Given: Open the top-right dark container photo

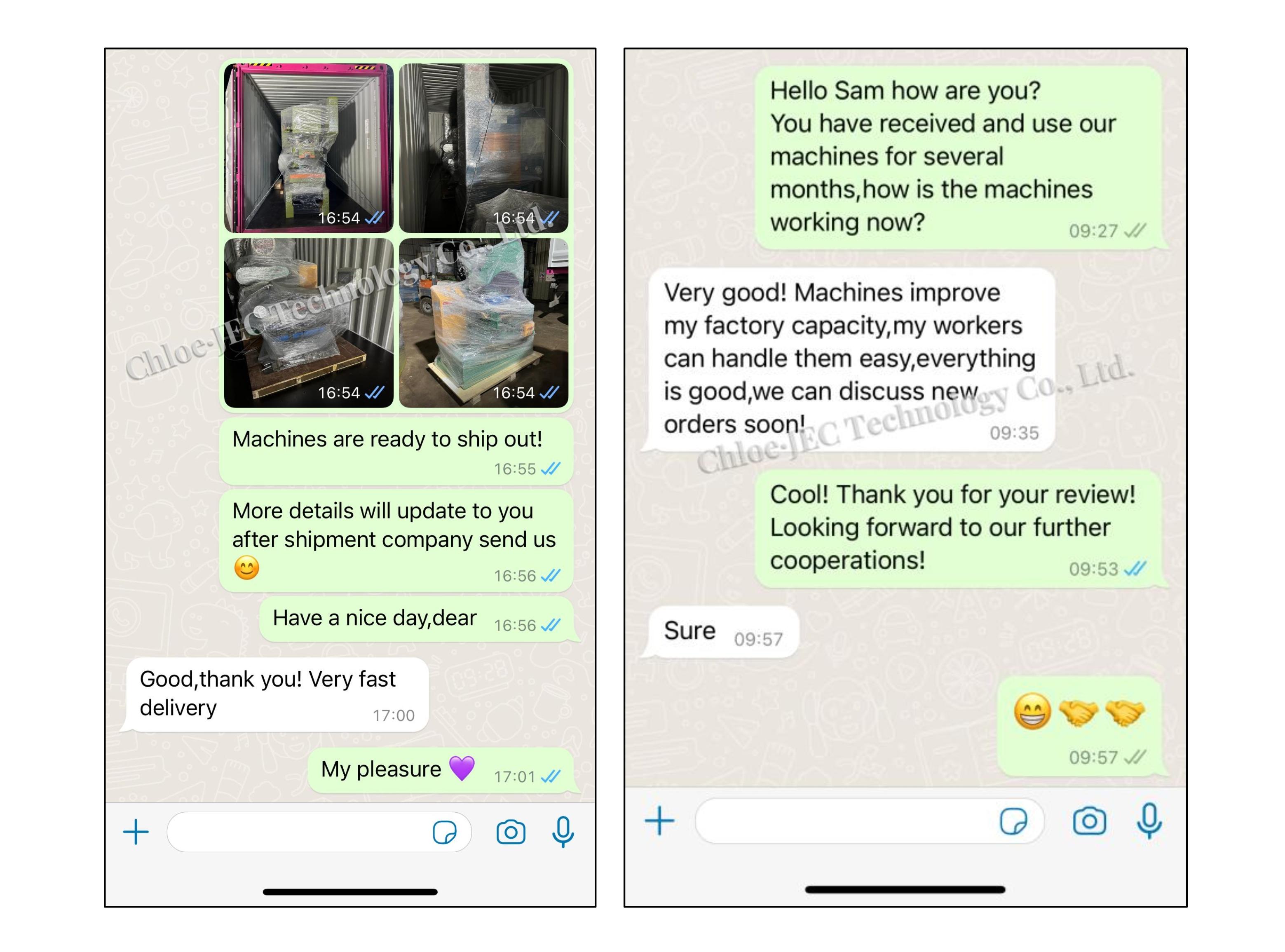Looking at the screenshot, I should (483, 148).
